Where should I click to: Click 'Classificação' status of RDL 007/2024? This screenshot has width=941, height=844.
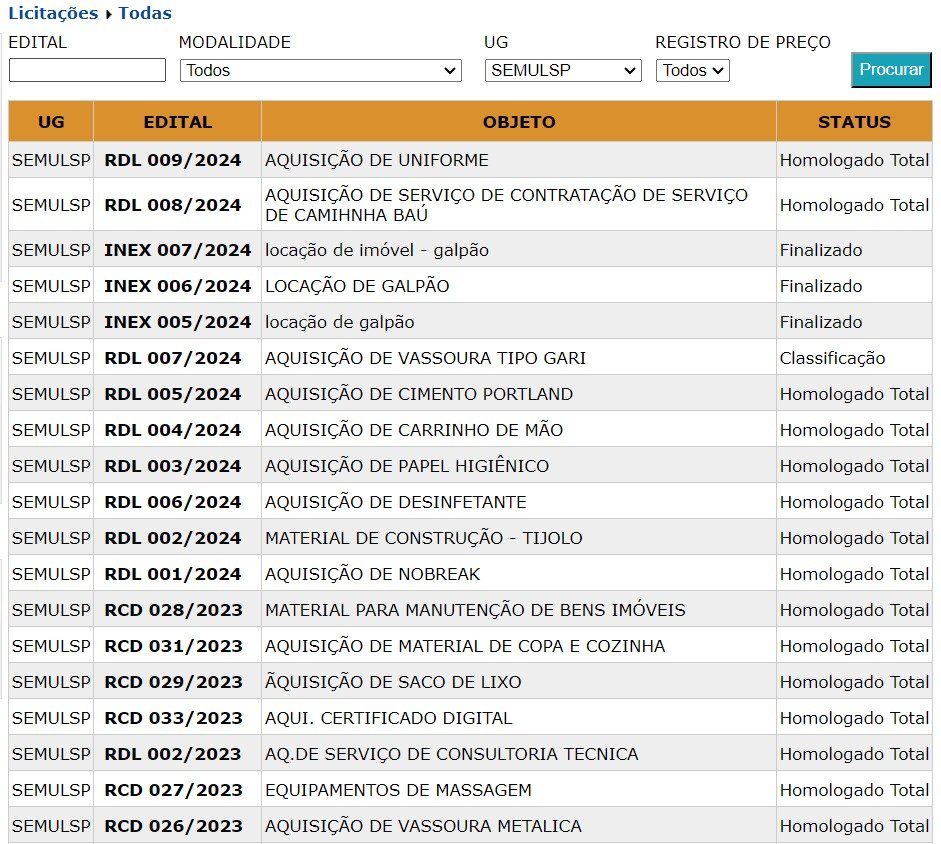pos(832,358)
